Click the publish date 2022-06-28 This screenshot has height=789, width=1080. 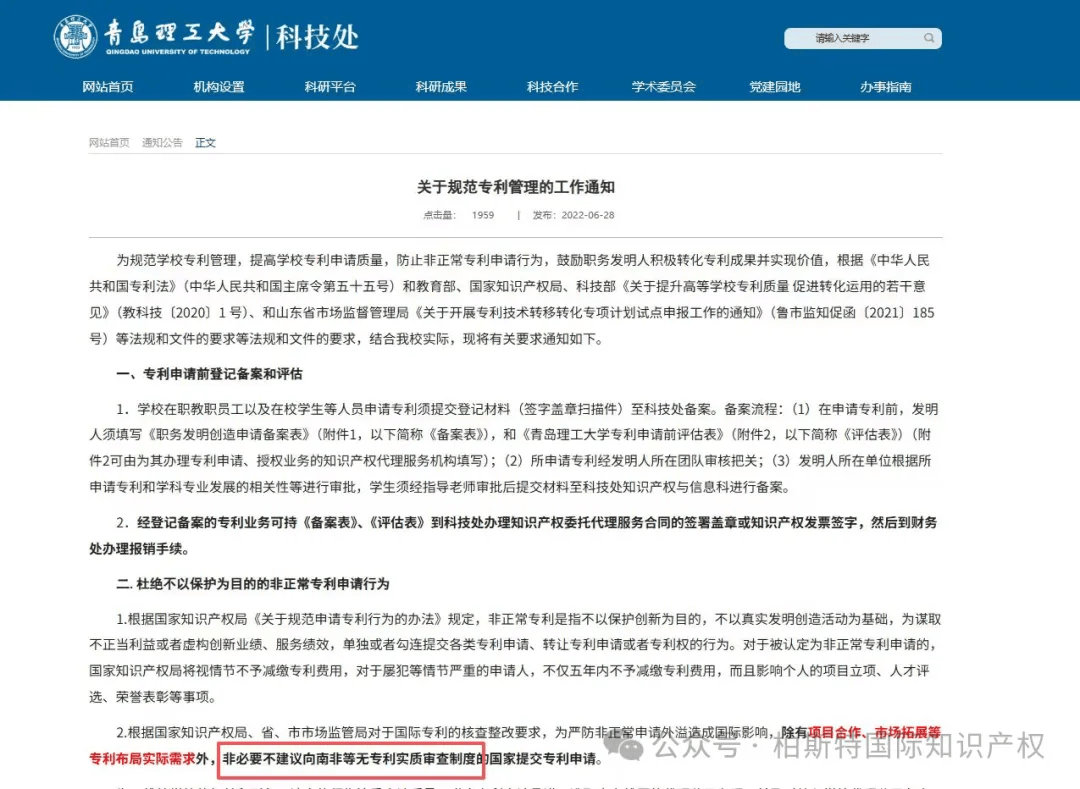pos(588,215)
